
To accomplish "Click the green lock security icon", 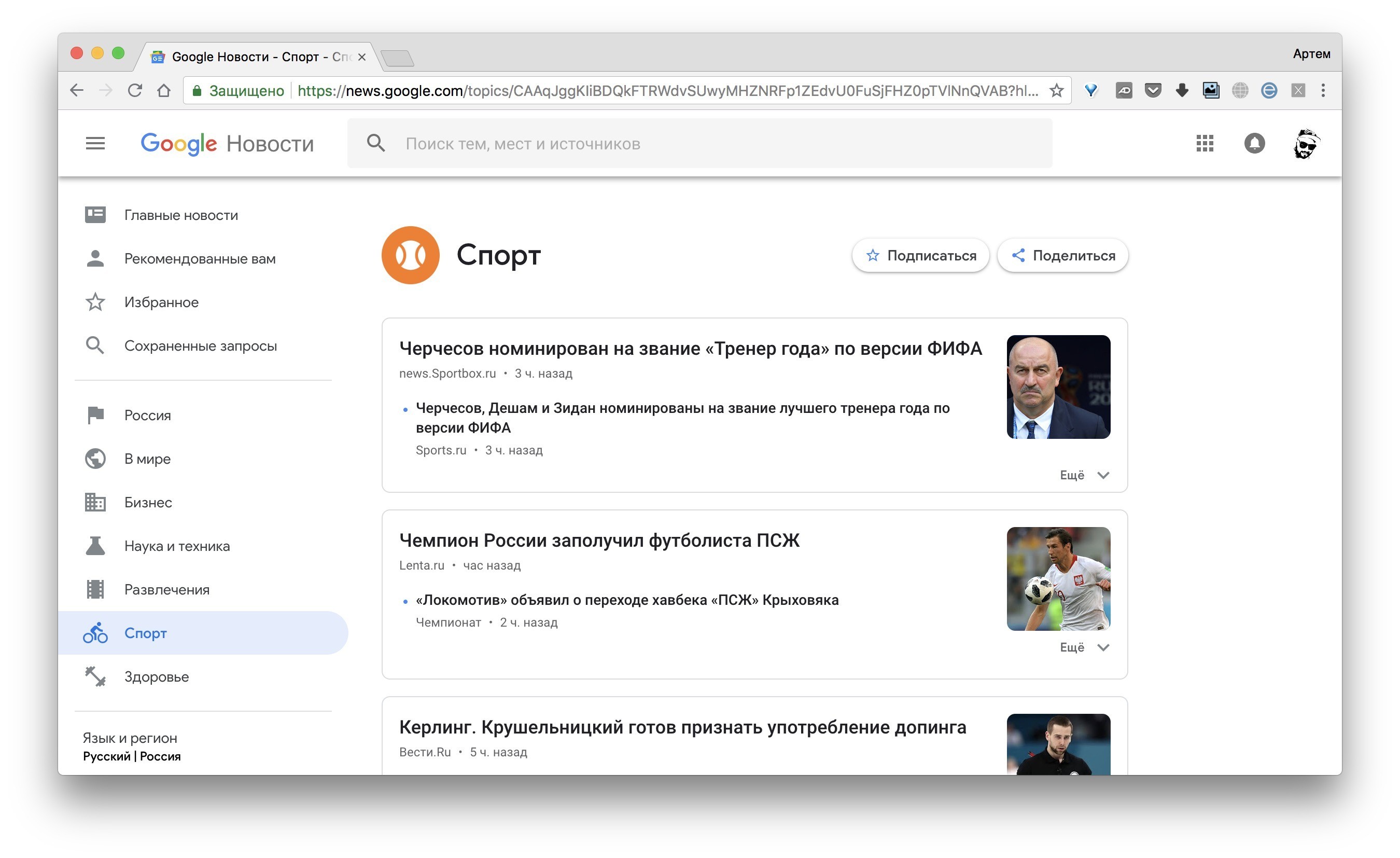I will pos(197,90).
